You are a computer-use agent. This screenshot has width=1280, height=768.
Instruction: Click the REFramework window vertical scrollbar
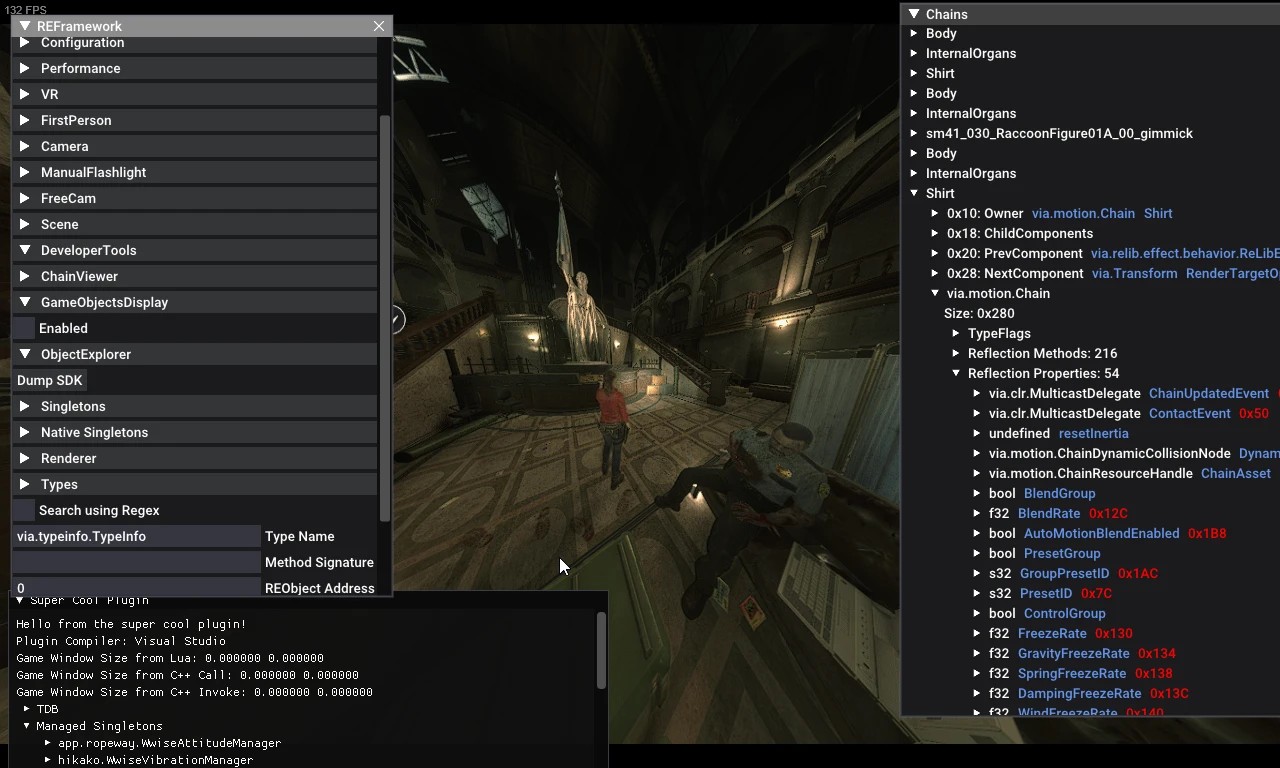click(386, 316)
